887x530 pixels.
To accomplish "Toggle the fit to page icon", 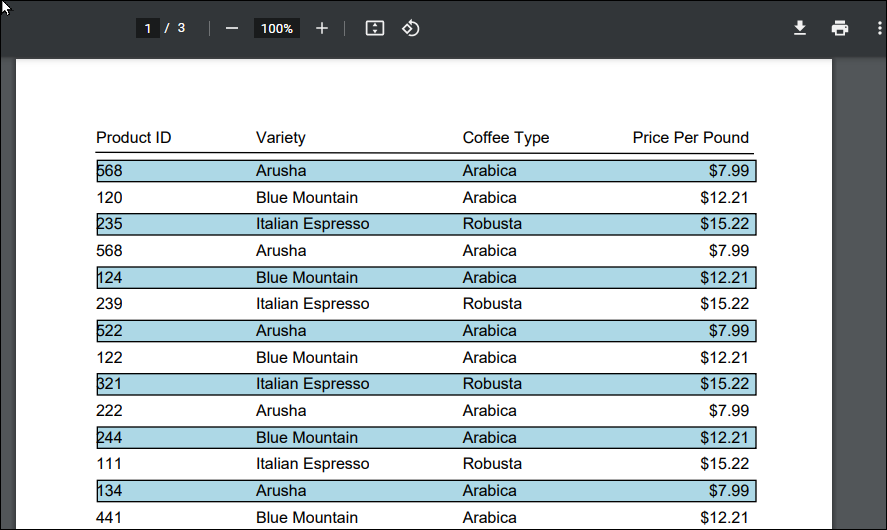I will point(375,28).
